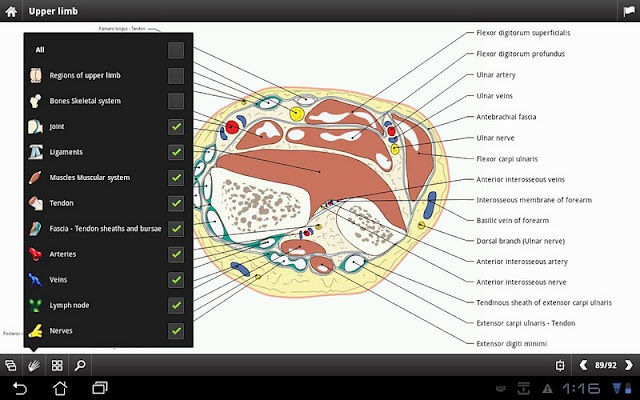This screenshot has height=400, width=640.
Task: Select the Anterior interosseous veins label
Action: (520, 179)
